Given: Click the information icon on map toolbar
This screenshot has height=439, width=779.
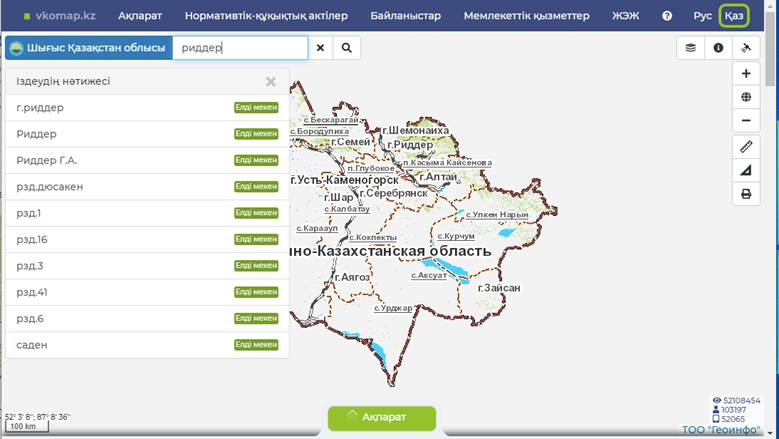Looking at the screenshot, I should [718, 48].
